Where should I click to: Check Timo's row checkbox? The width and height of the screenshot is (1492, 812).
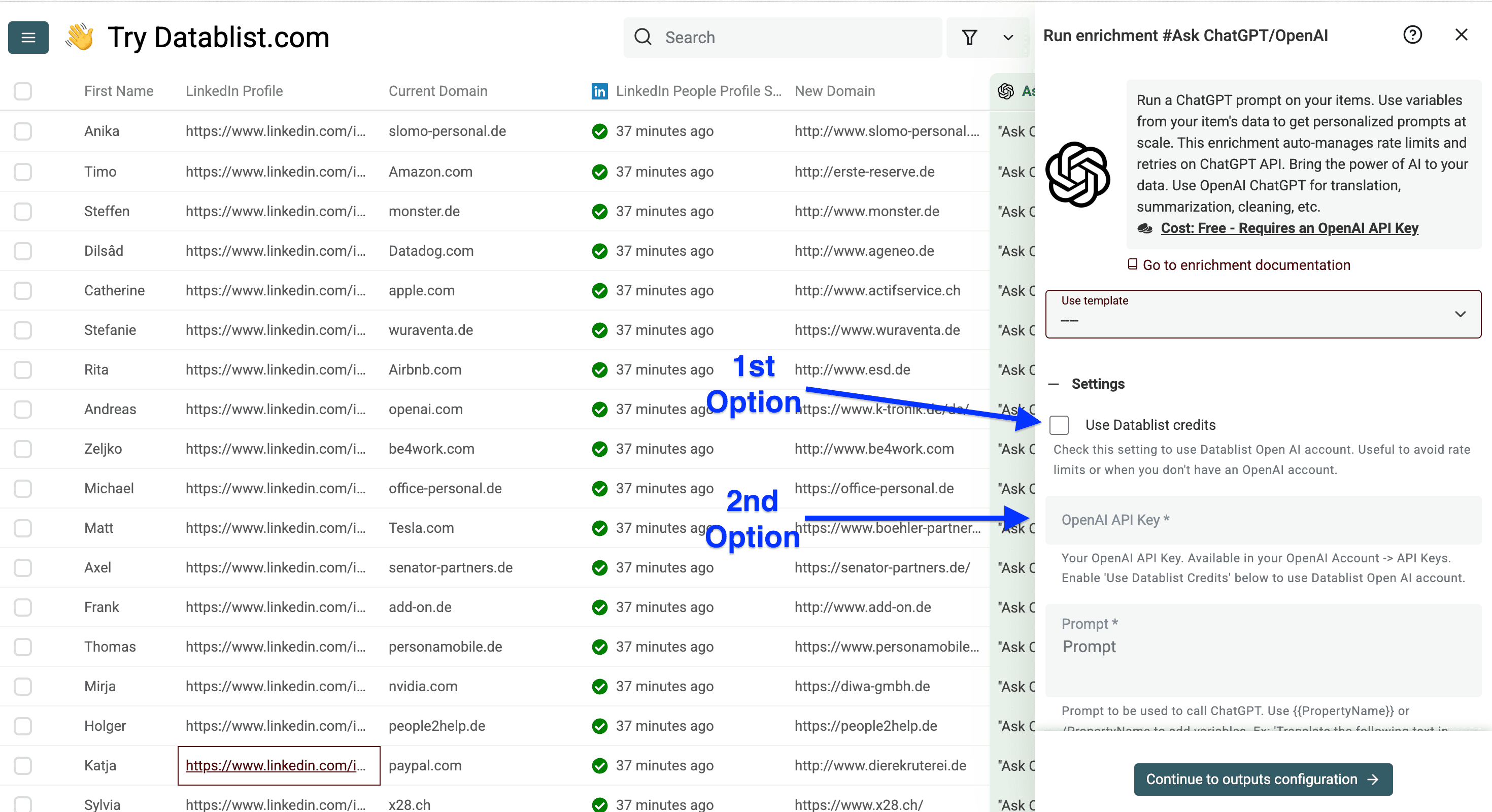(x=23, y=172)
